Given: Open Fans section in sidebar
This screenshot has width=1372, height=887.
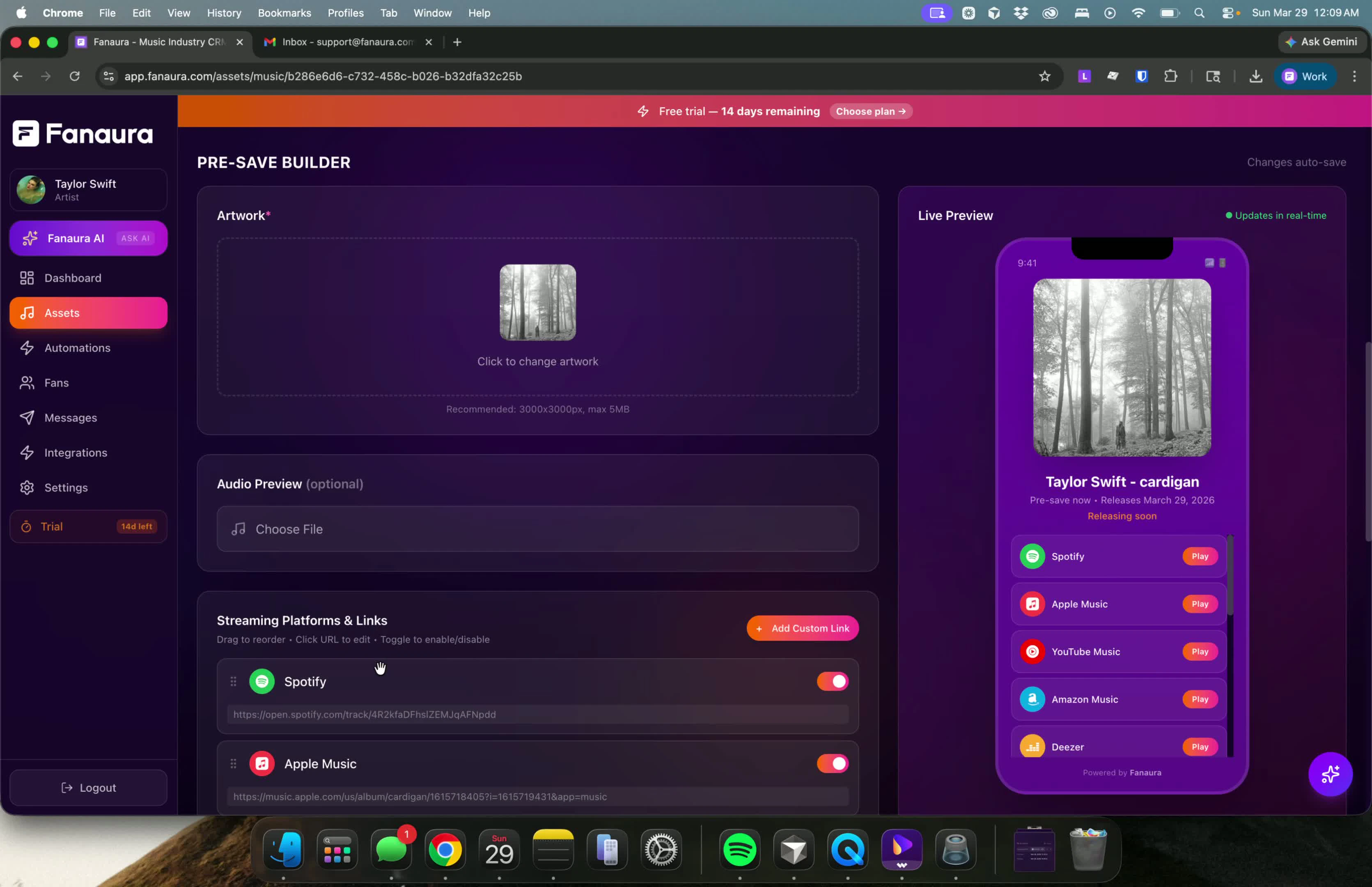Looking at the screenshot, I should coord(88,382).
